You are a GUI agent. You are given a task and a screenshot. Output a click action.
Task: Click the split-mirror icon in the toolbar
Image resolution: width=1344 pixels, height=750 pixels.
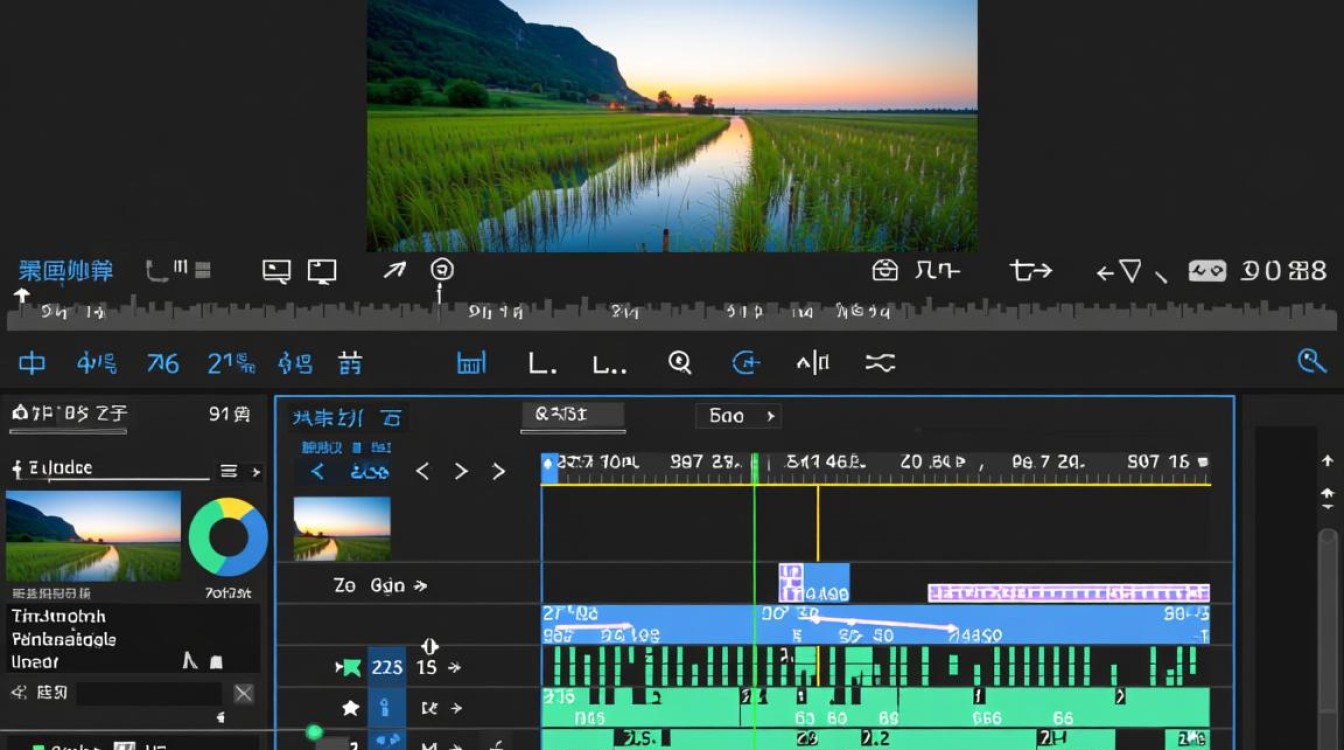click(813, 362)
